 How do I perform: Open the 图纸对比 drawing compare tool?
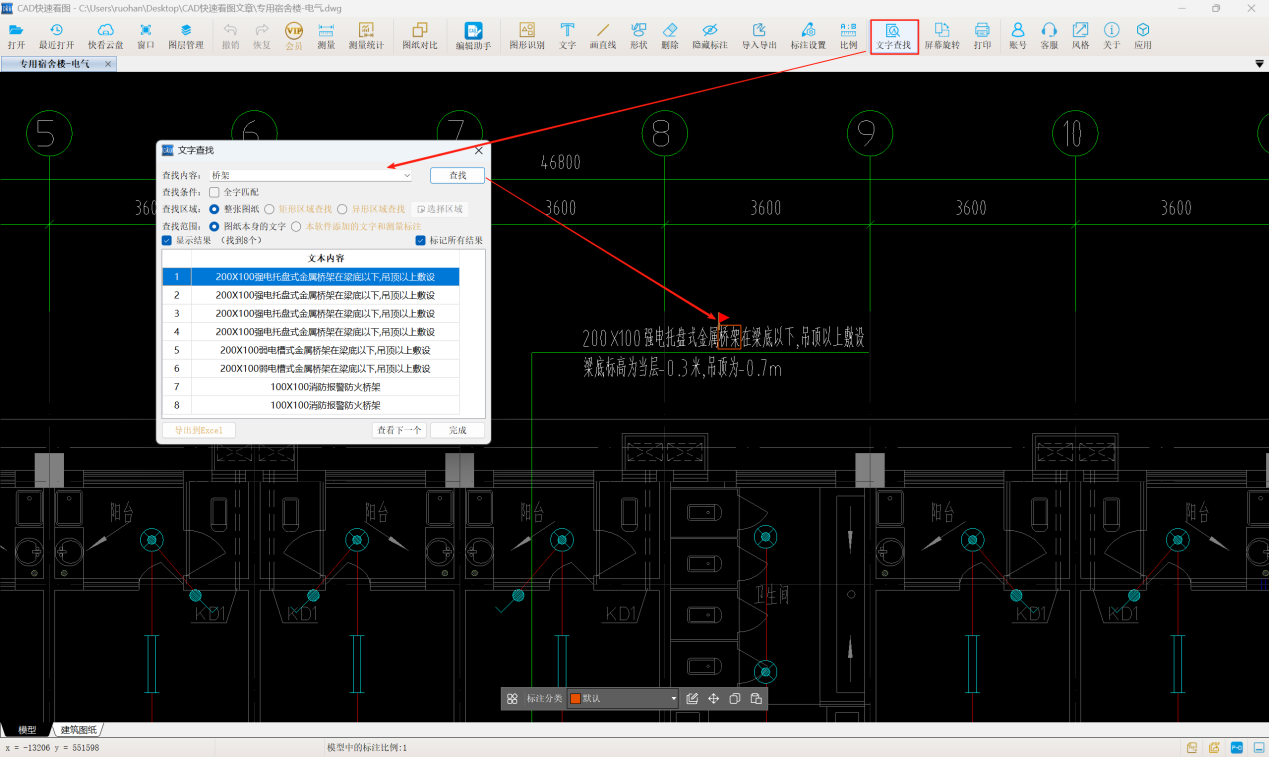[x=419, y=36]
